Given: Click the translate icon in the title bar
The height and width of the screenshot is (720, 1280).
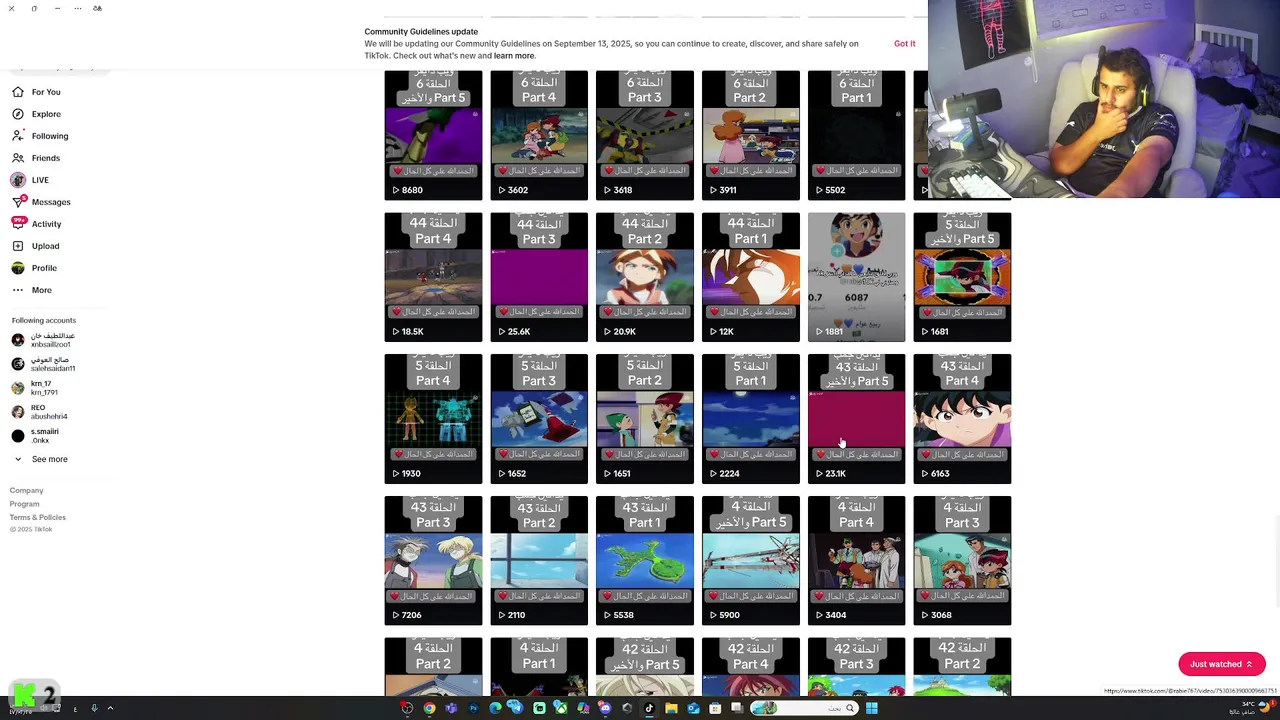Looking at the screenshot, I should click(97, 8).
